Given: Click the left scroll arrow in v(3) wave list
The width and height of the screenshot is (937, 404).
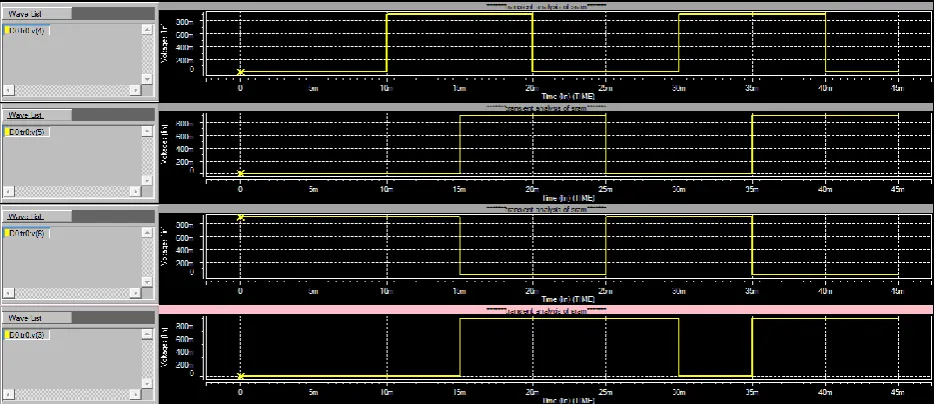Looking at the screenshot, I should 8,395.
